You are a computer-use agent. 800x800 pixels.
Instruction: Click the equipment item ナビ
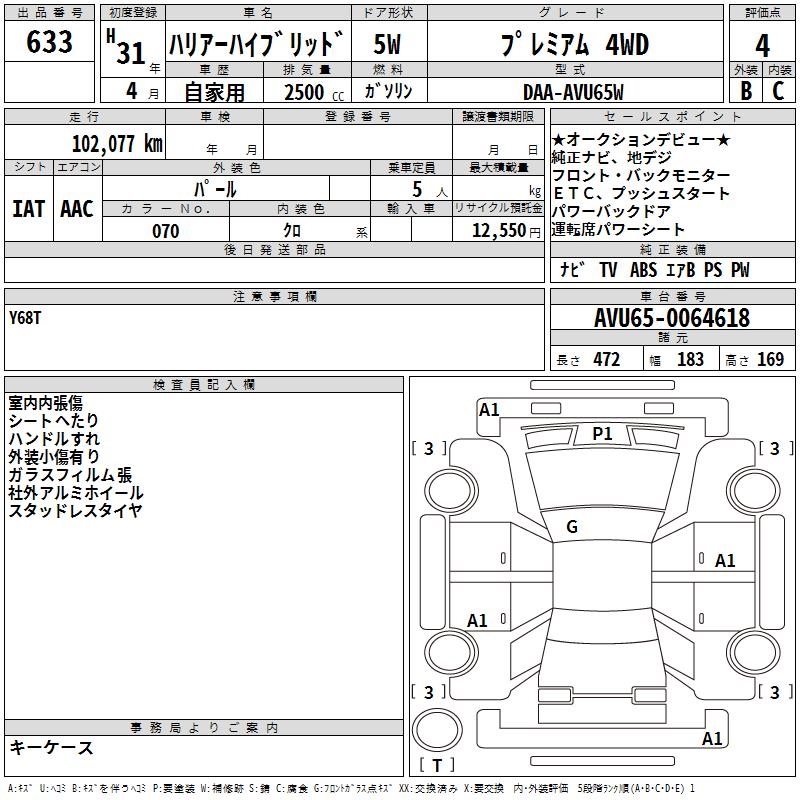572,269
